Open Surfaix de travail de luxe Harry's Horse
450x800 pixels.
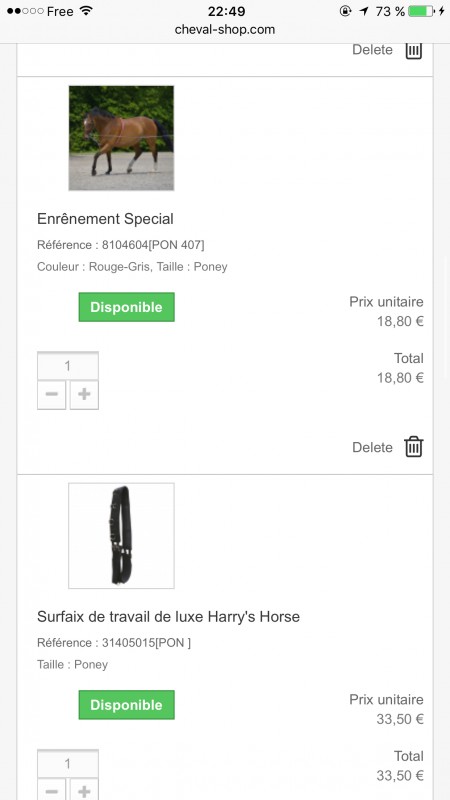[x=168, y=616]
